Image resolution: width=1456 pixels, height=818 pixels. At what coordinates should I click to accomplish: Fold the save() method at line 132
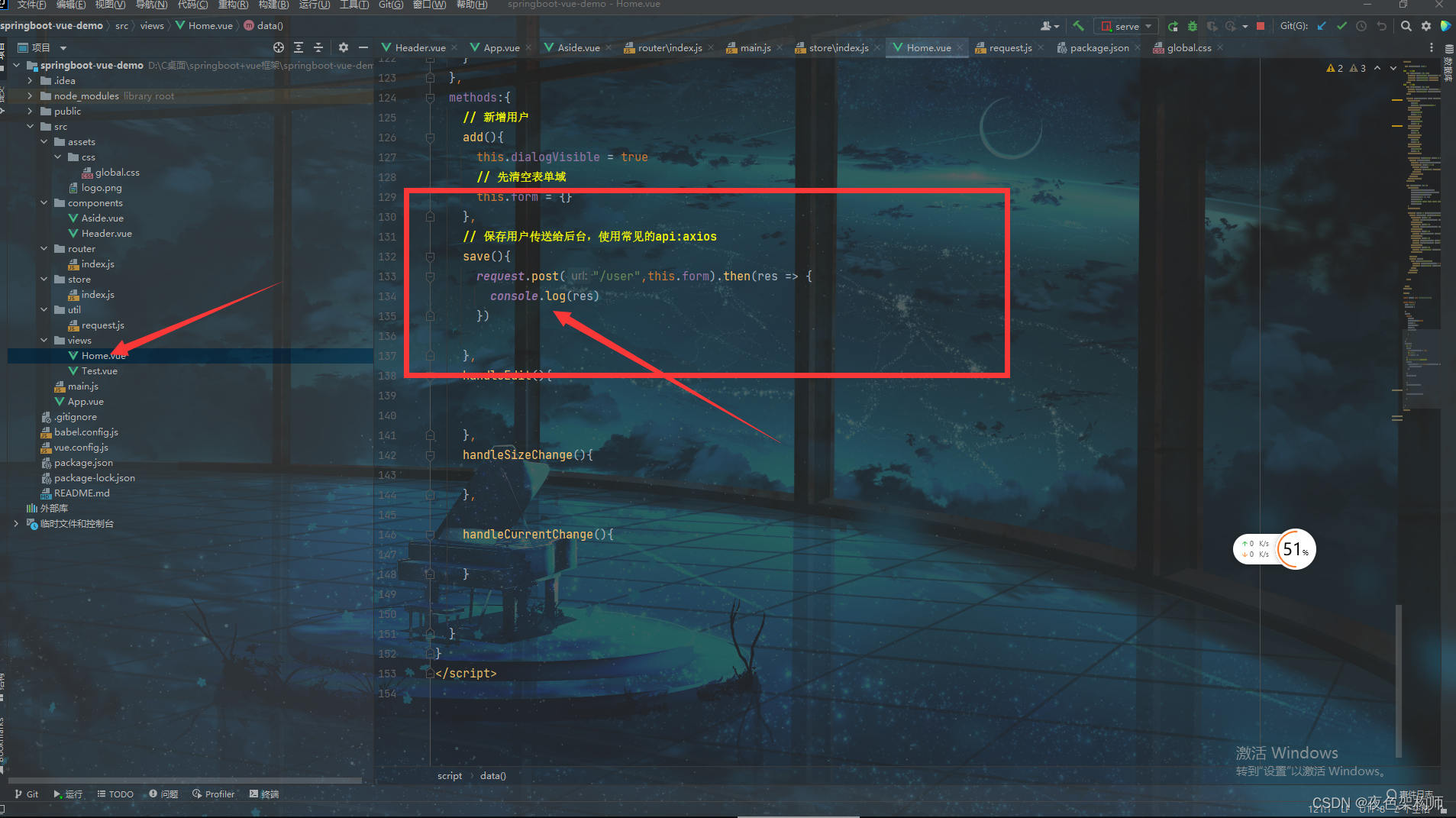(x=430, y=257)
